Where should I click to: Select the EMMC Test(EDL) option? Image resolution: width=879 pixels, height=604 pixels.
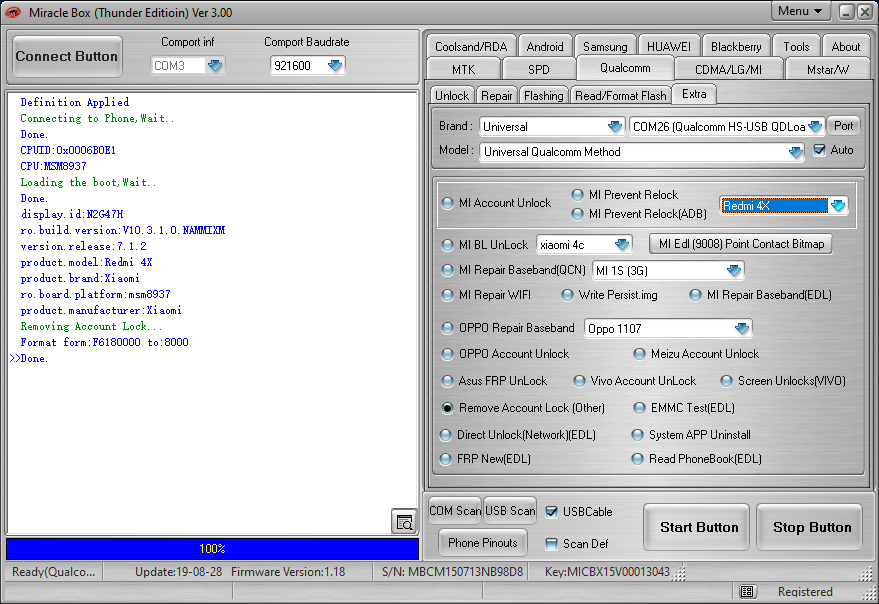click(x=639, y=408)
